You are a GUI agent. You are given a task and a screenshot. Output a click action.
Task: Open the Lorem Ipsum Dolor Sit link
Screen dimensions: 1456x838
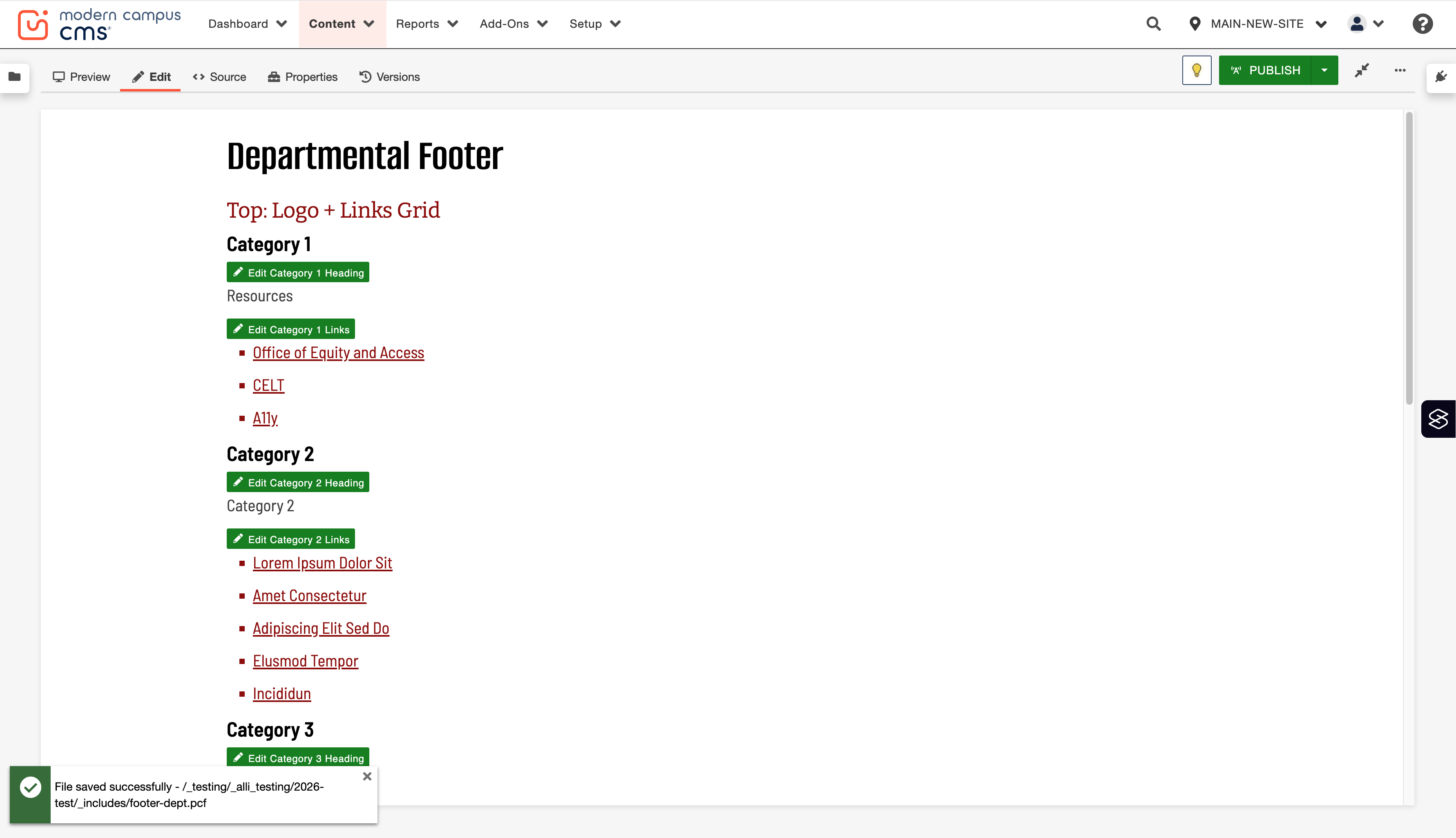coord(322,563)
